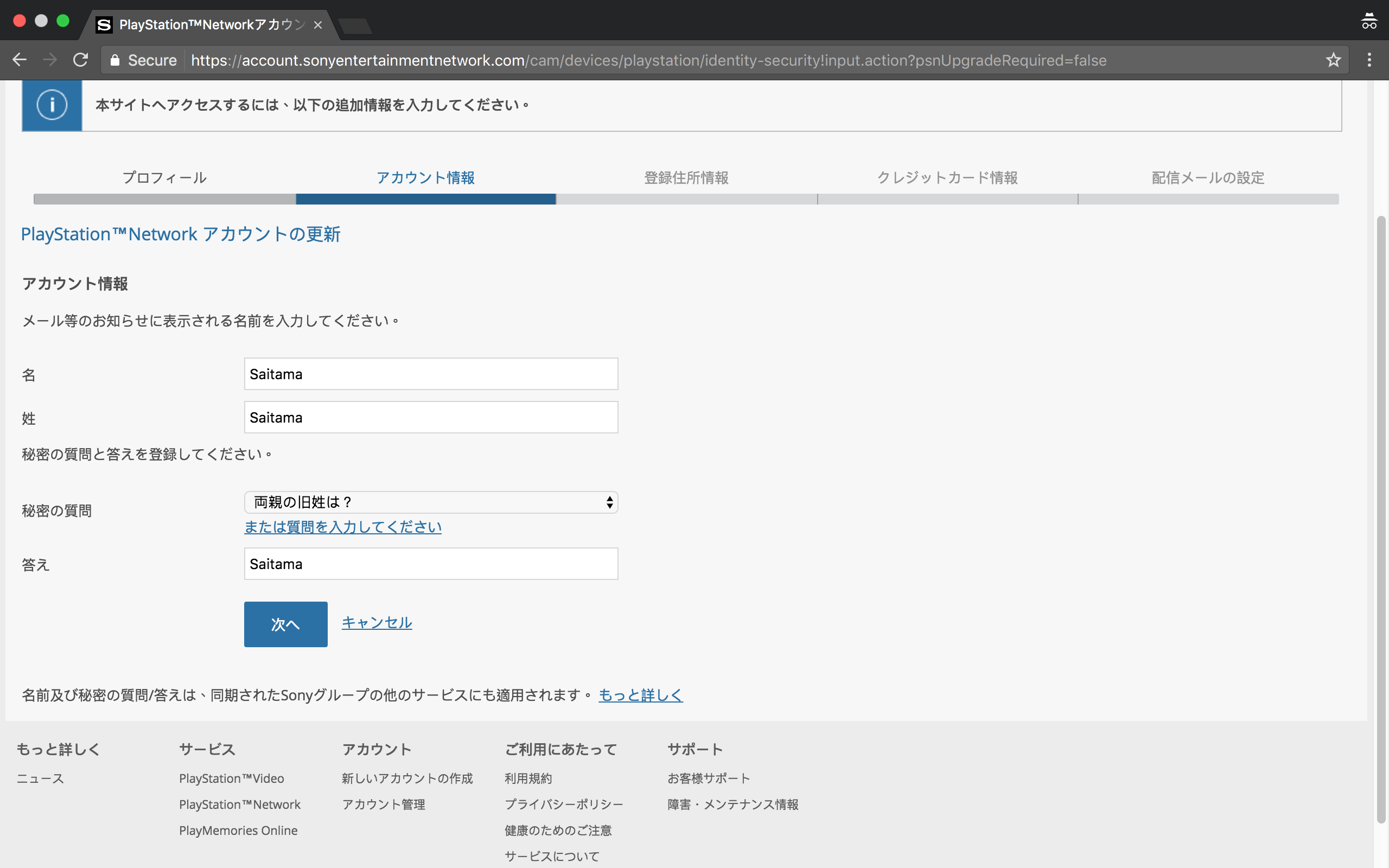The width and height of the screenshot is (1389, 868).
Task: Reload the page with refresh icon
Action: 80,60
